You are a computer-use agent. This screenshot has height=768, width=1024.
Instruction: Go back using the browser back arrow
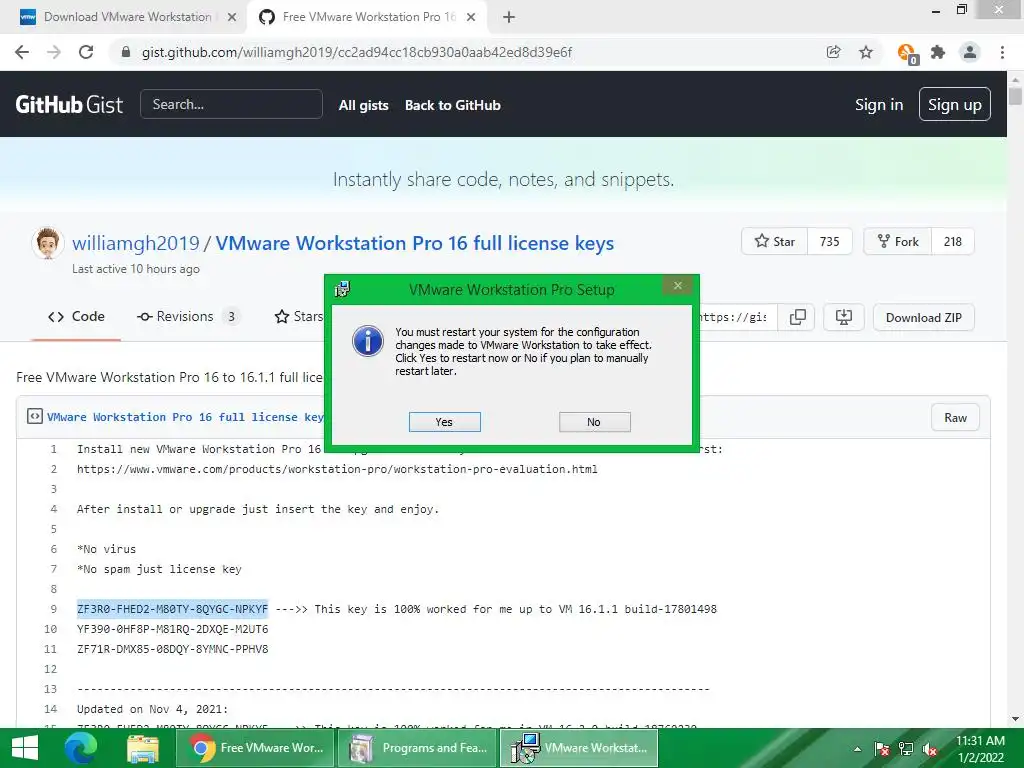pos(22,52)
